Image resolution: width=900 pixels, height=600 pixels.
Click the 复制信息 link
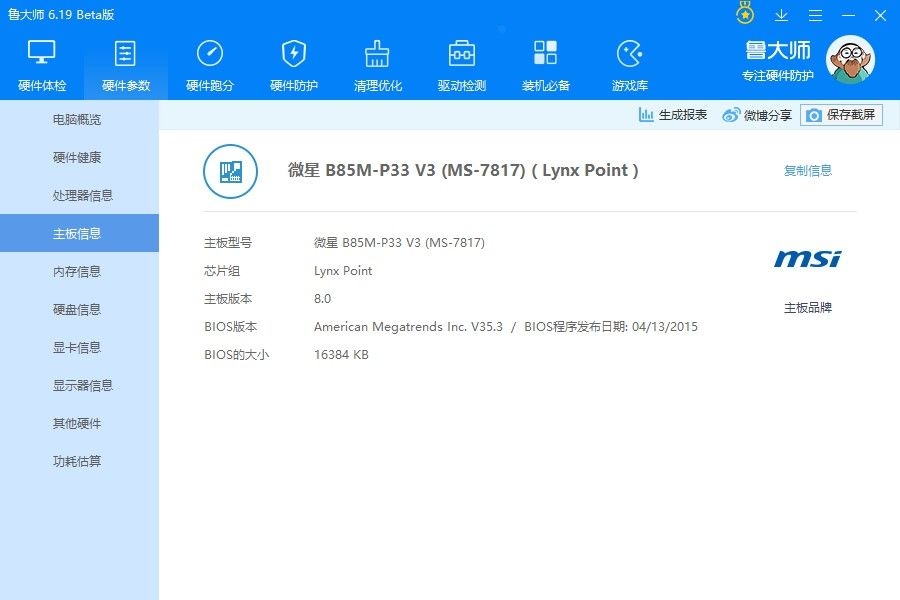coord(808,171)
